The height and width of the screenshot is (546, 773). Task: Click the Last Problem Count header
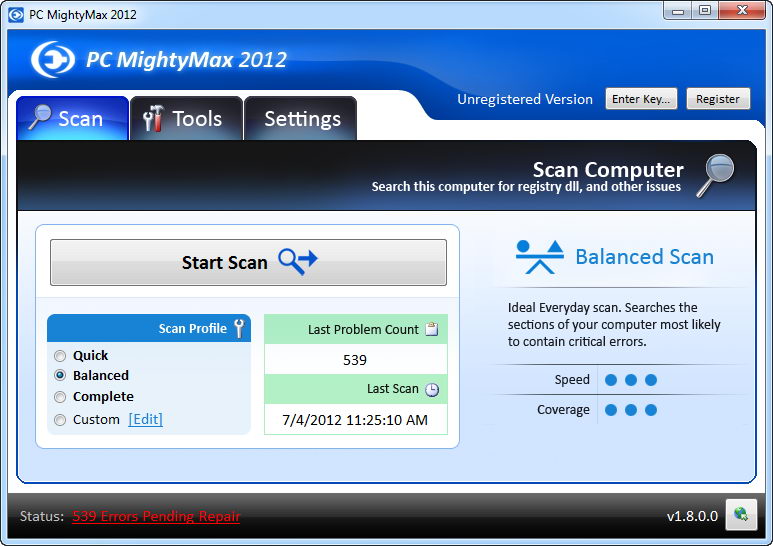[356, 329]
